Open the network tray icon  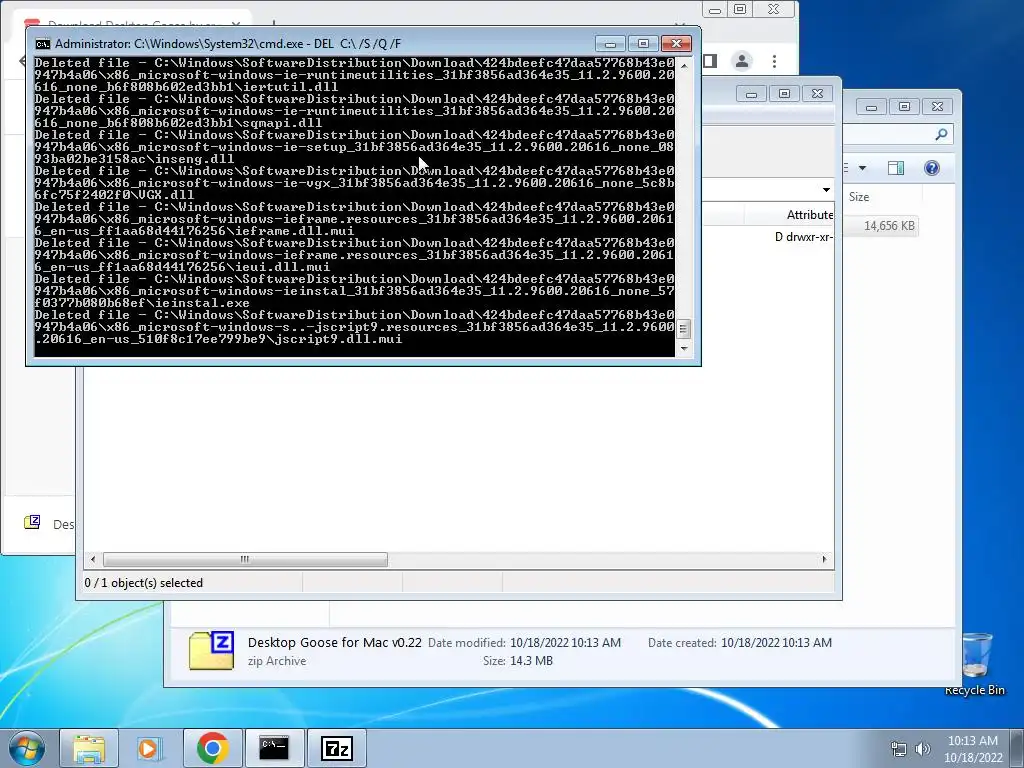(x=899, y=749)
